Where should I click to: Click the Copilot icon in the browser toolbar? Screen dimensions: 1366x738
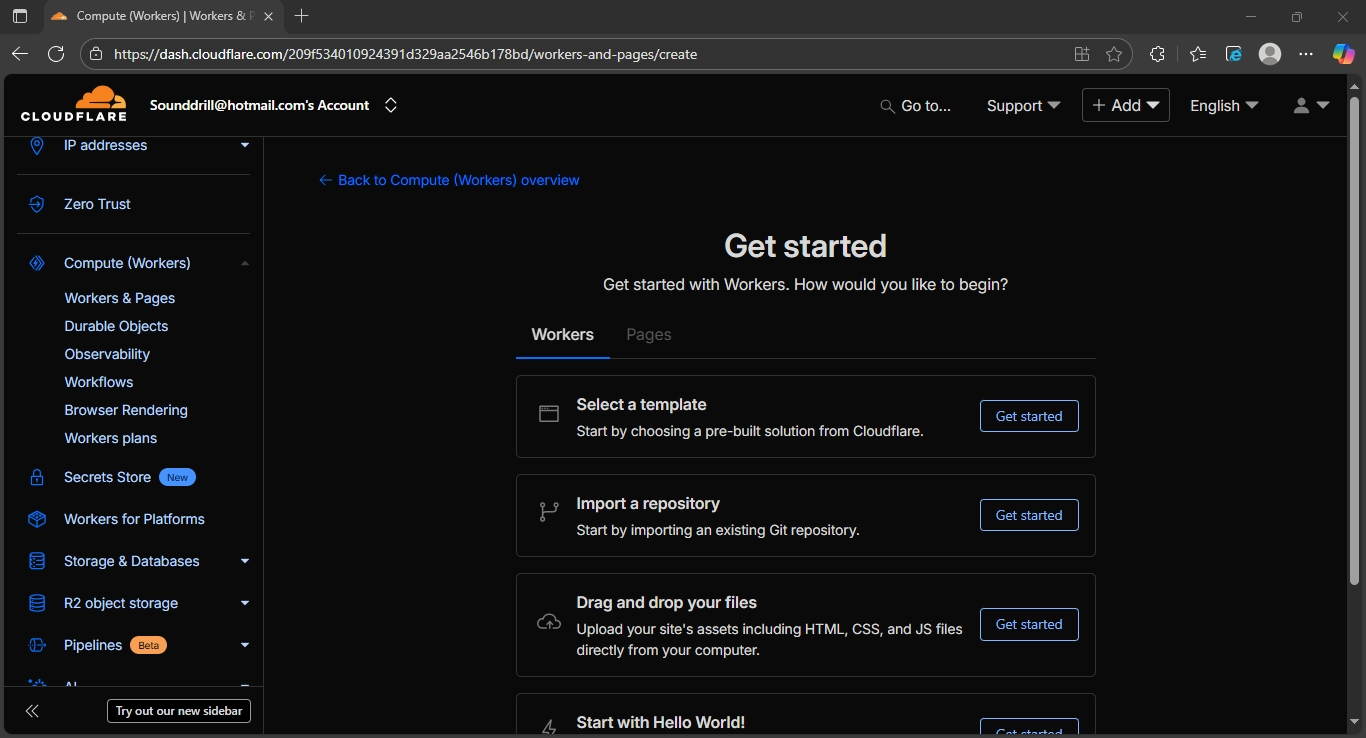click(x=1343, y=54)
